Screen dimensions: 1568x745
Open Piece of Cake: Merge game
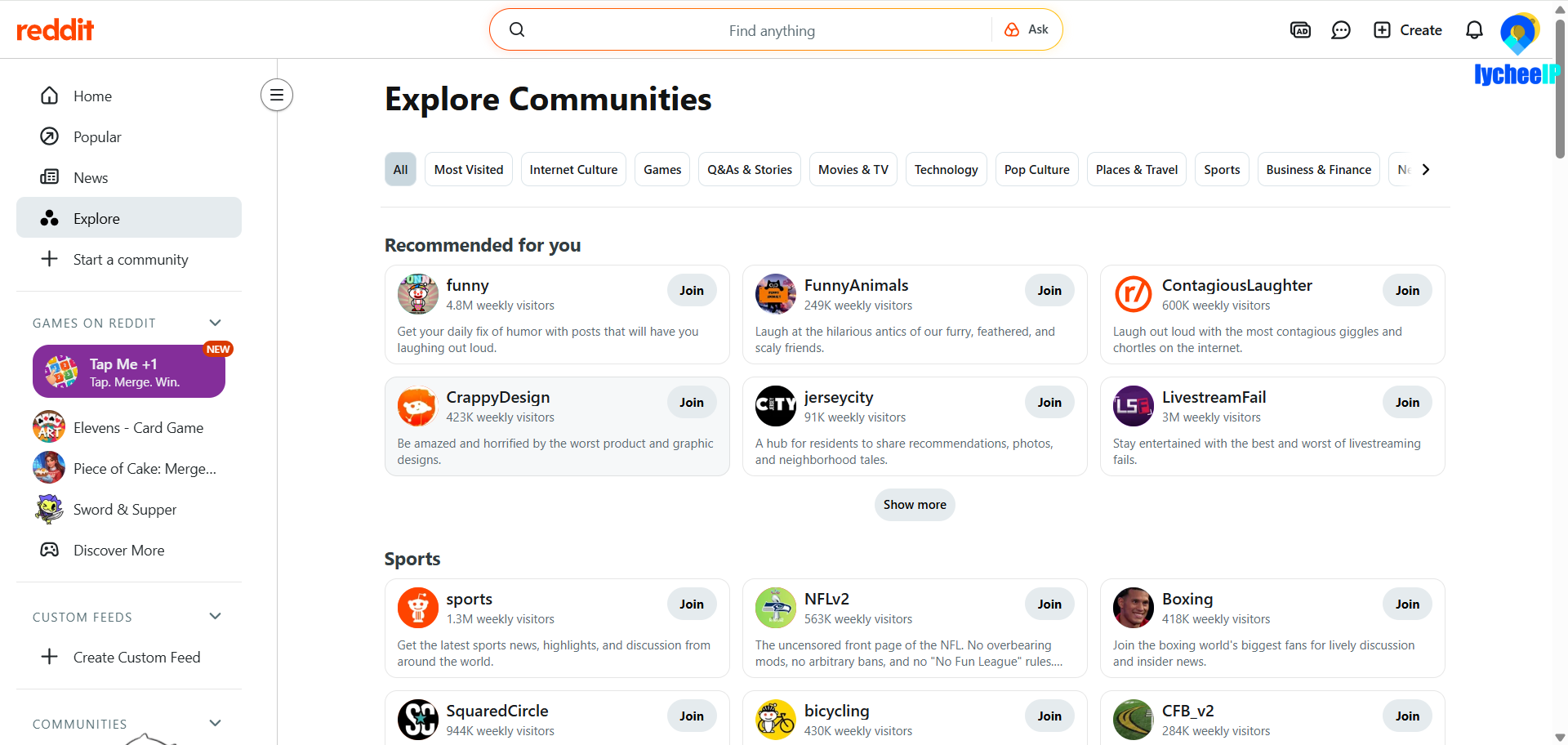129,468
